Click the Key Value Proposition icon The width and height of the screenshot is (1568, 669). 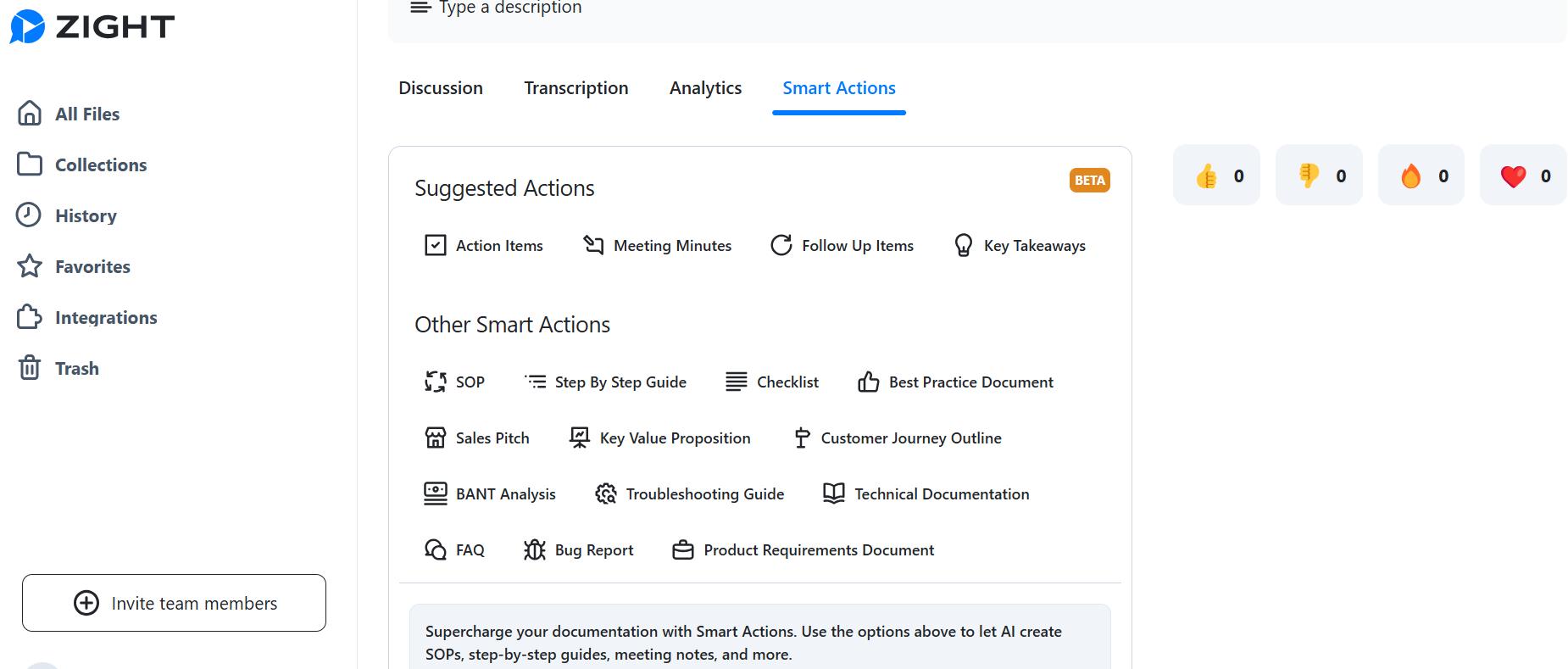(x=580, y=438)
